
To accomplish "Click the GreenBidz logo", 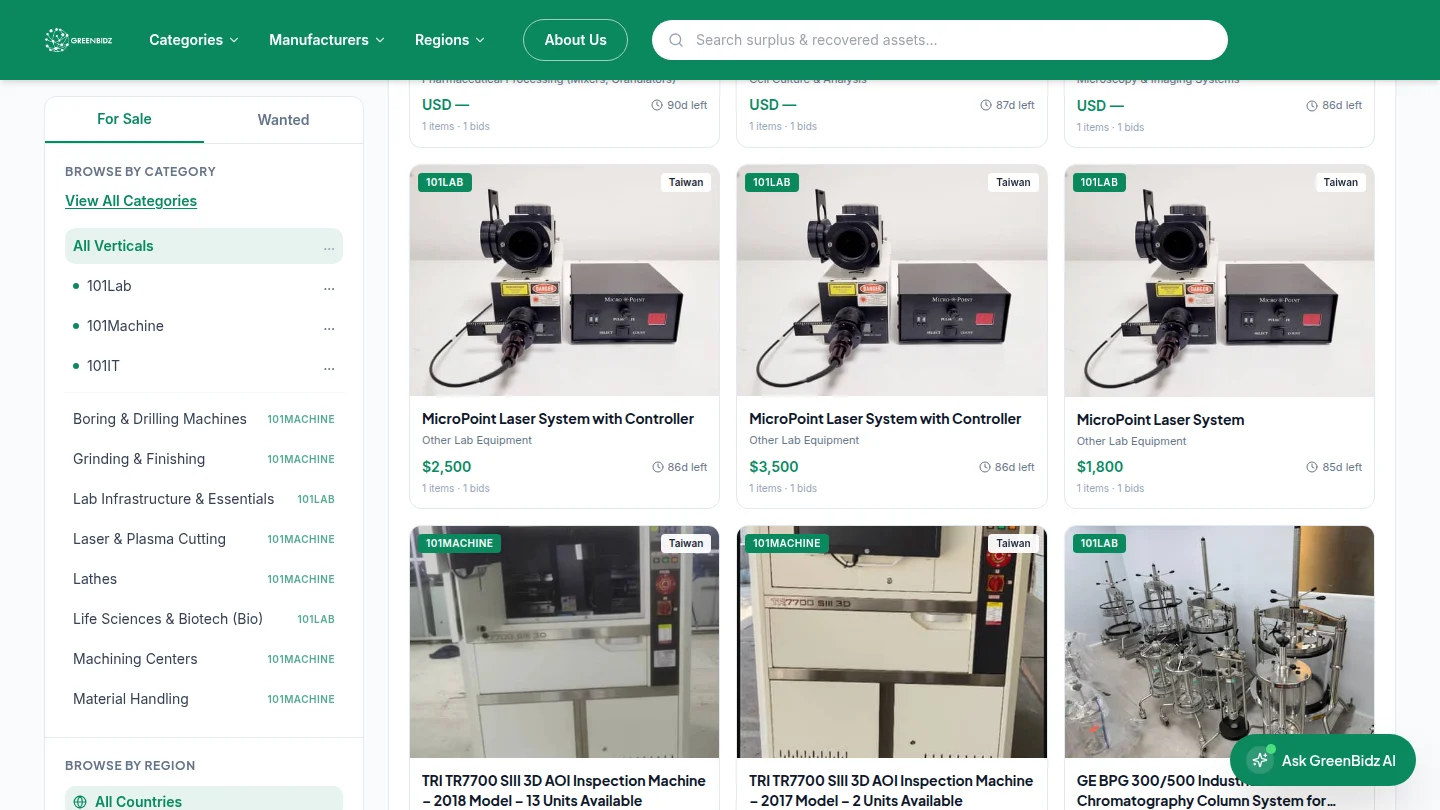I will [77, 40].
